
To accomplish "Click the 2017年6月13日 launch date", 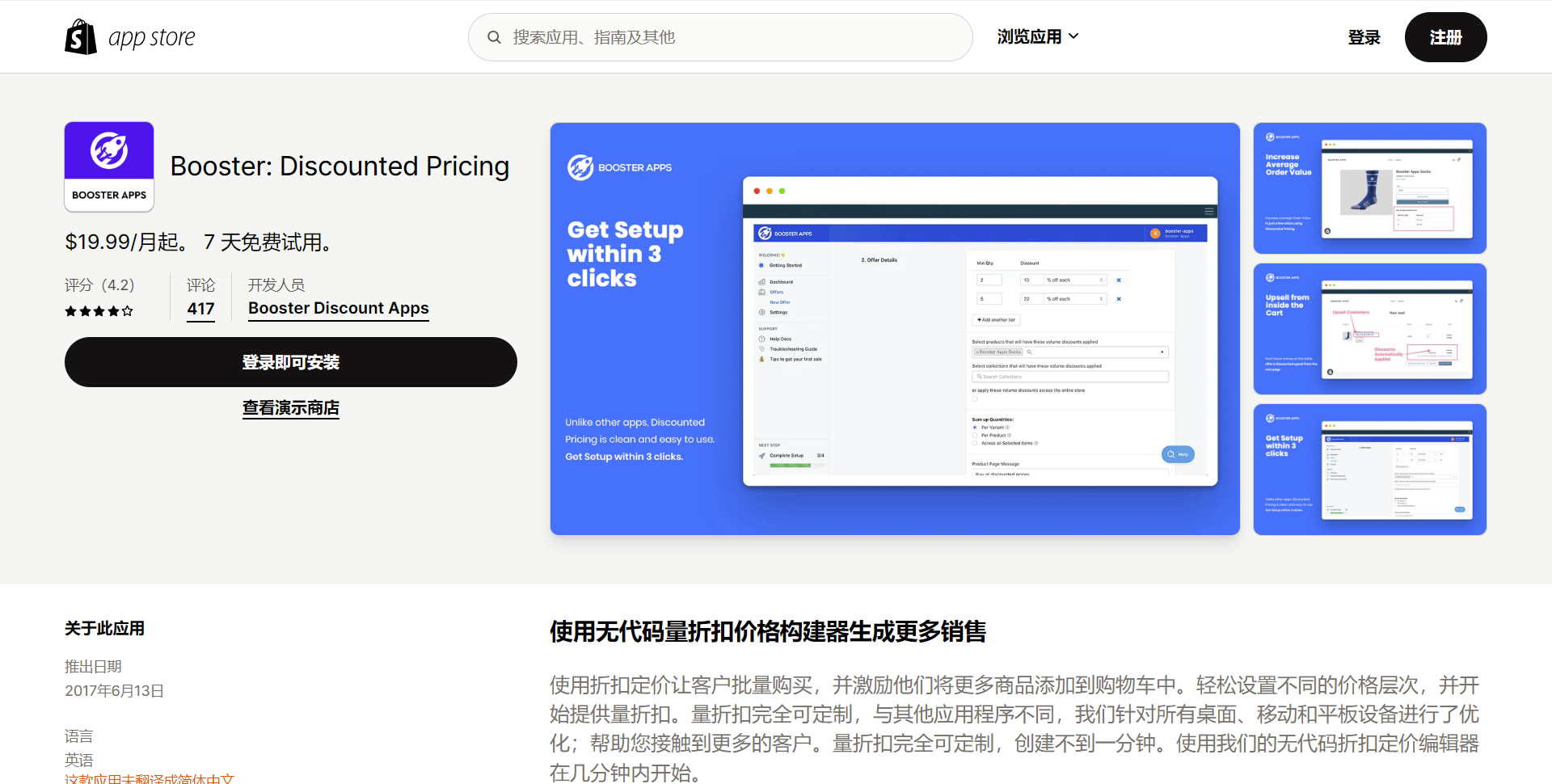I will click(114, 691).
